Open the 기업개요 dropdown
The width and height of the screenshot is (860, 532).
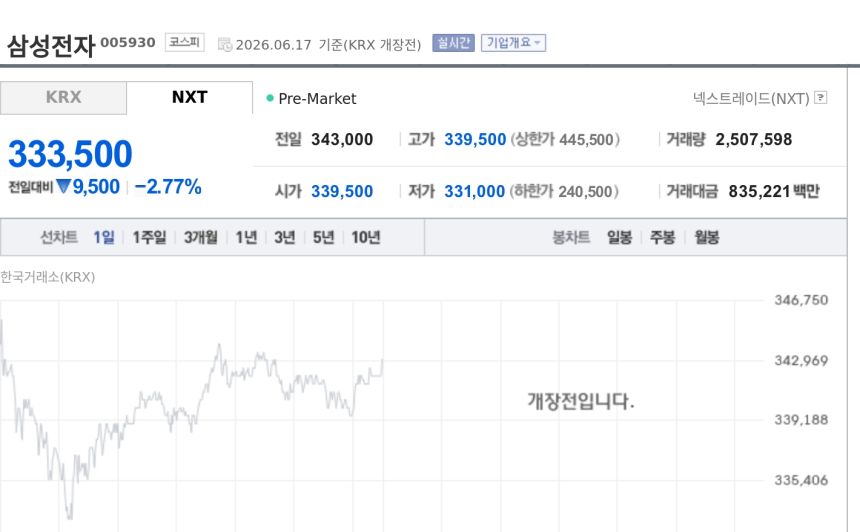coord(513,43)
